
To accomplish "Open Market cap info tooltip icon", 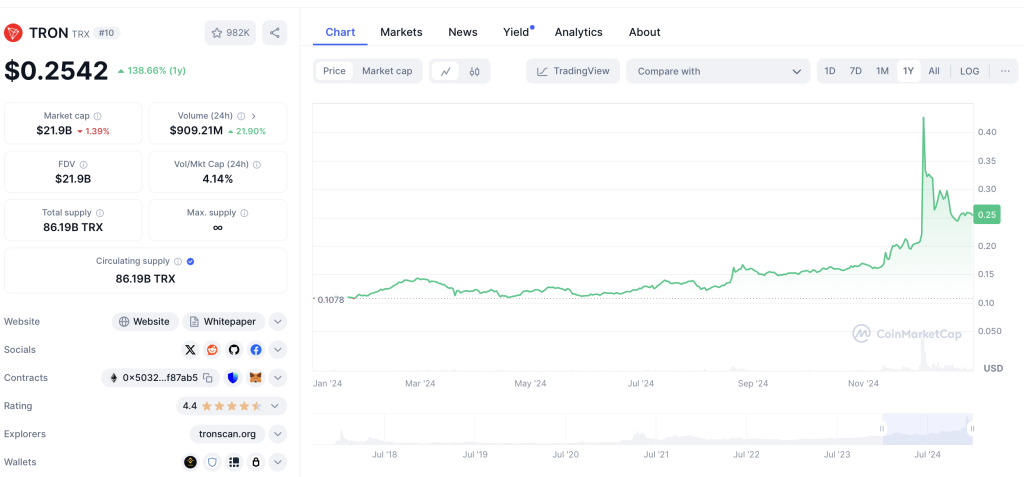I will (98, 116).
